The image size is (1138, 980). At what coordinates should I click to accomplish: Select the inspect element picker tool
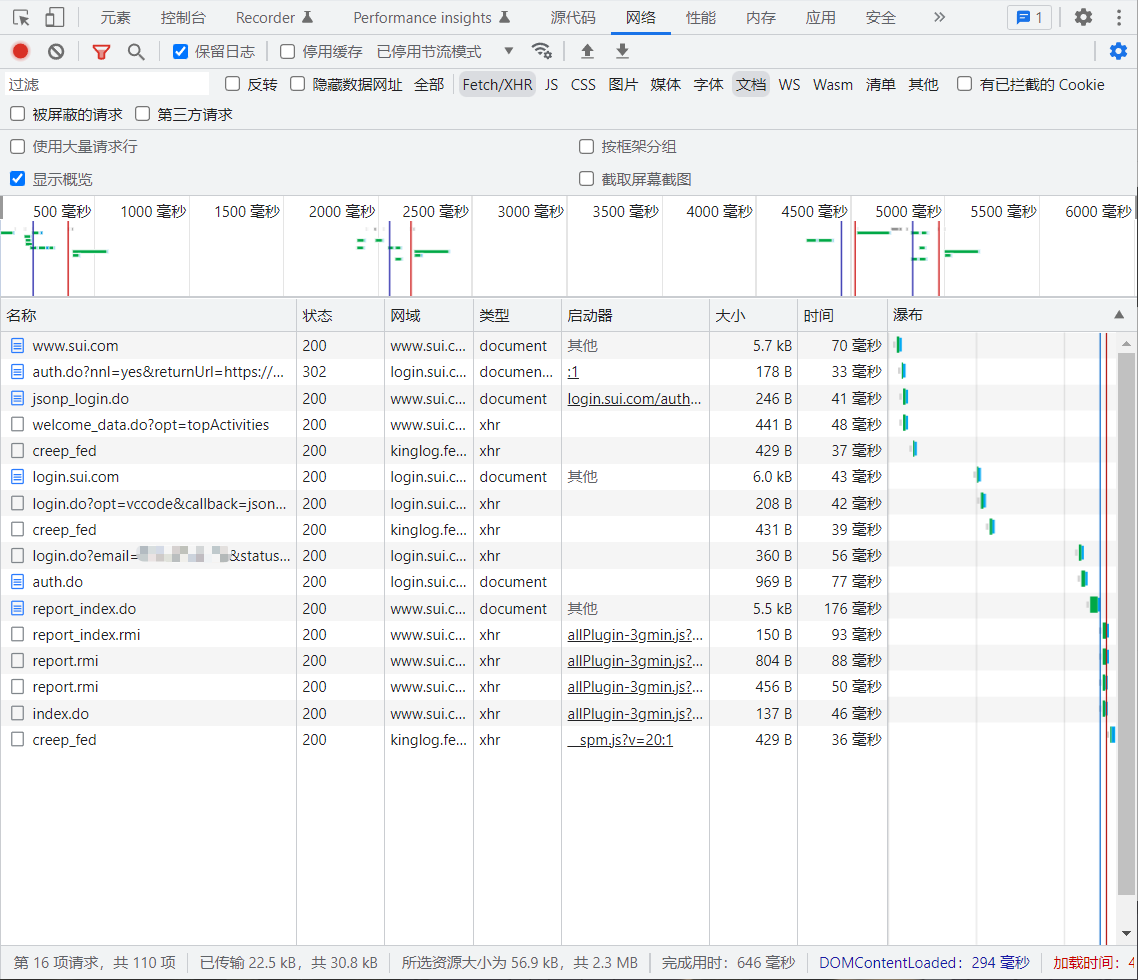click(x=21, y=17)
